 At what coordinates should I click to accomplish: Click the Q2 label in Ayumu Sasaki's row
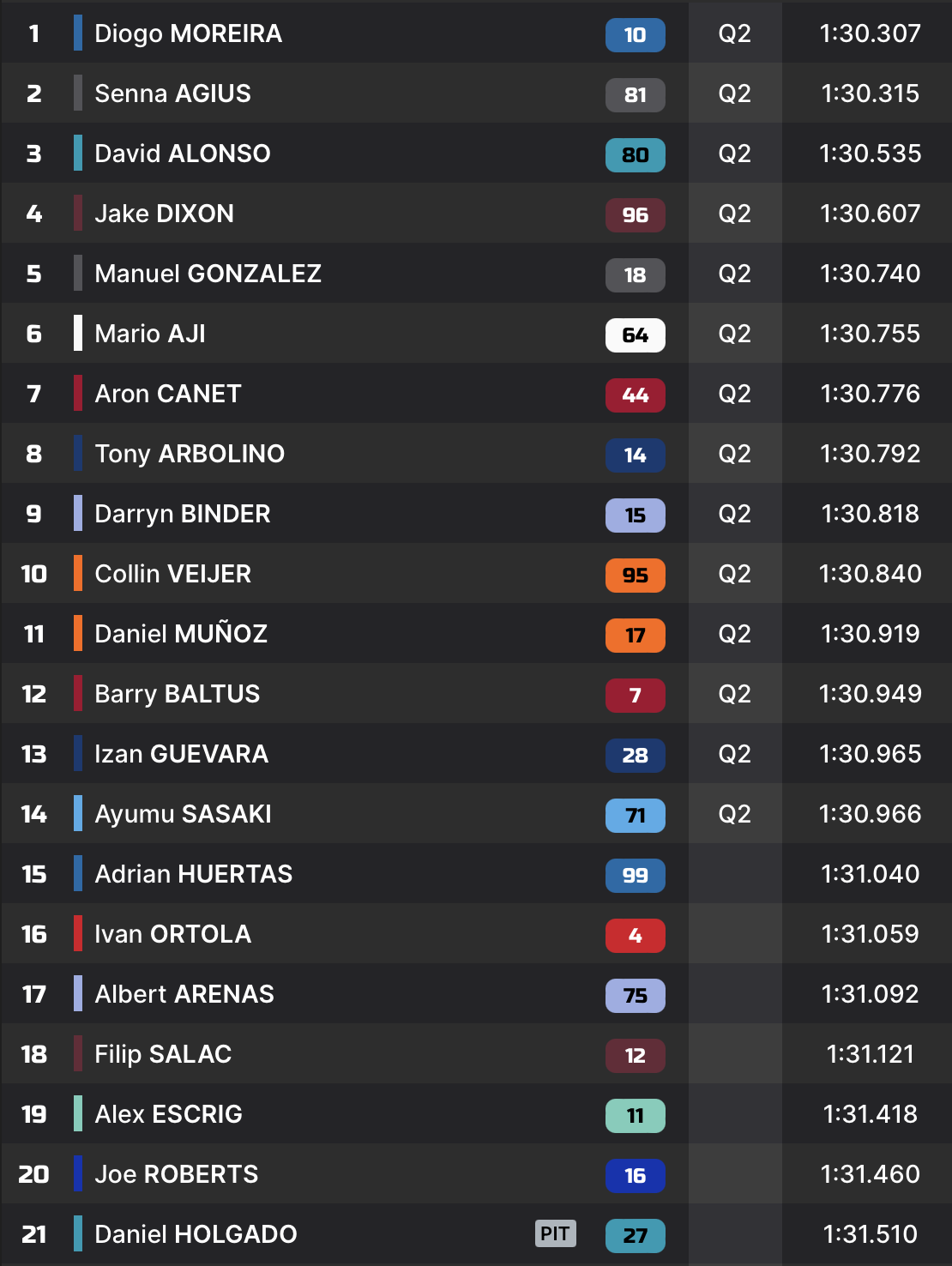coord(734,814)
